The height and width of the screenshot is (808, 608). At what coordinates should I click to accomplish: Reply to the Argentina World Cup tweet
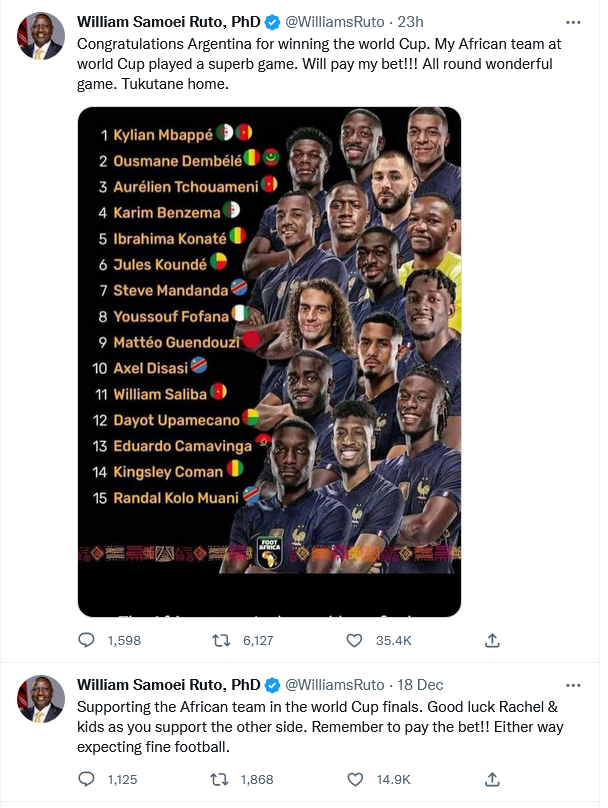86,641
